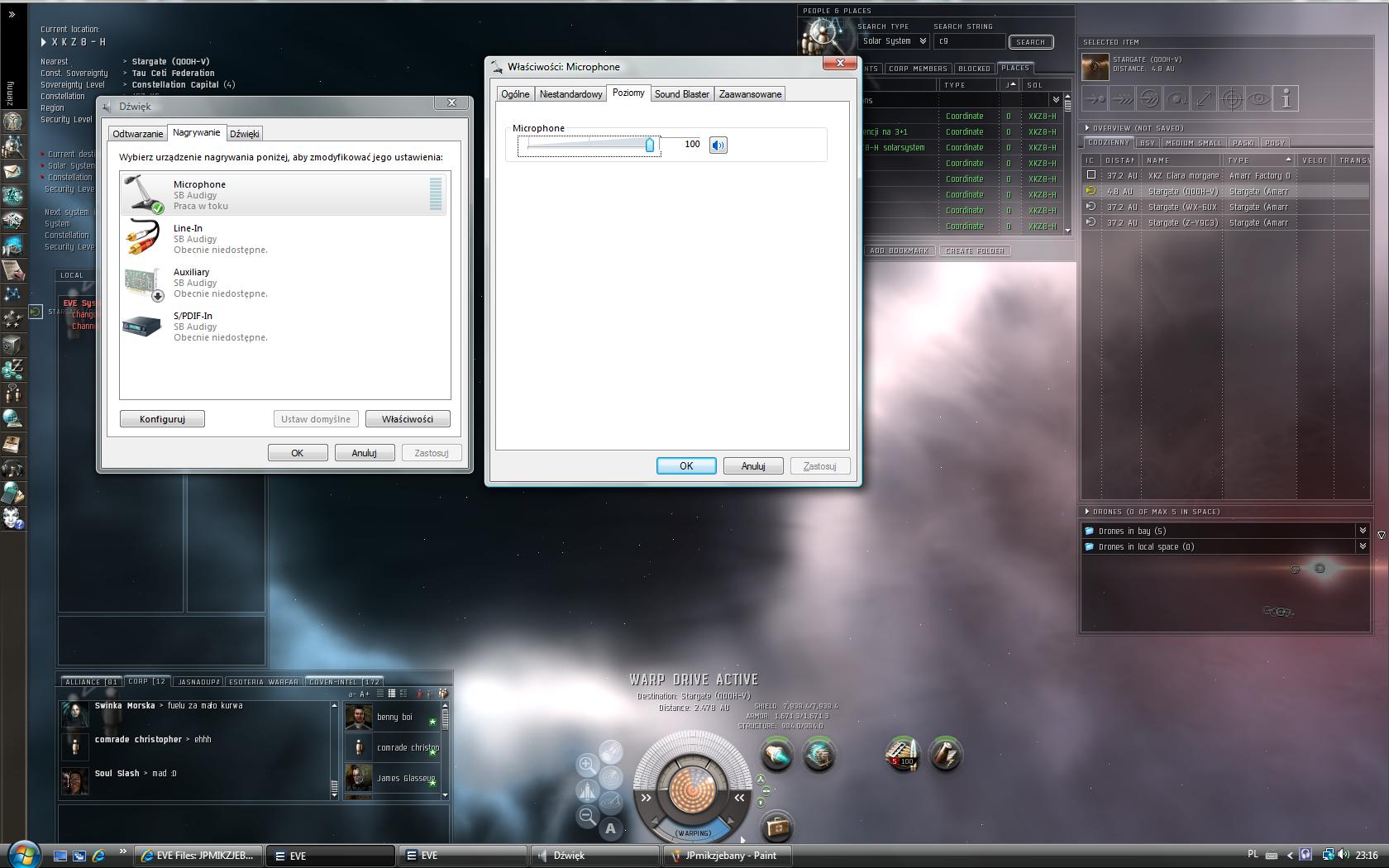
Task: Click the autopilot 'A' button on the HUD
Action: tap(610, 828)
